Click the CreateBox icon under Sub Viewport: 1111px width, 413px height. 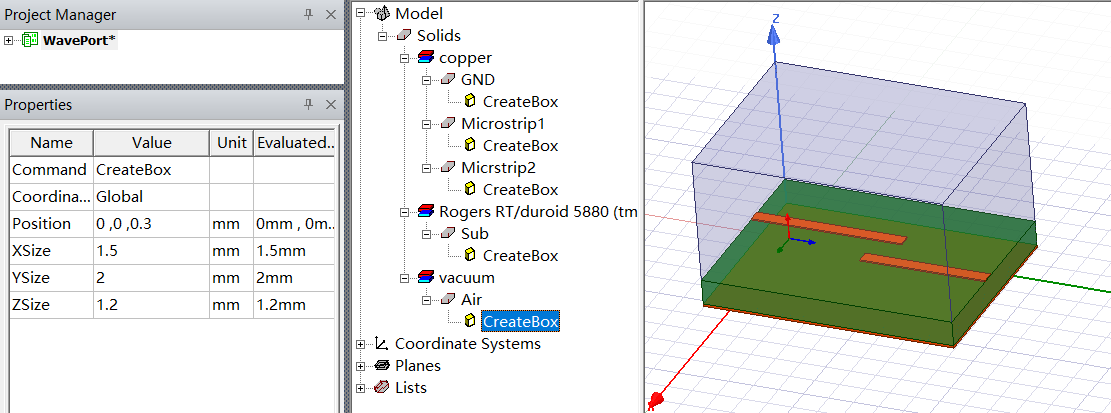pos(470,255)
